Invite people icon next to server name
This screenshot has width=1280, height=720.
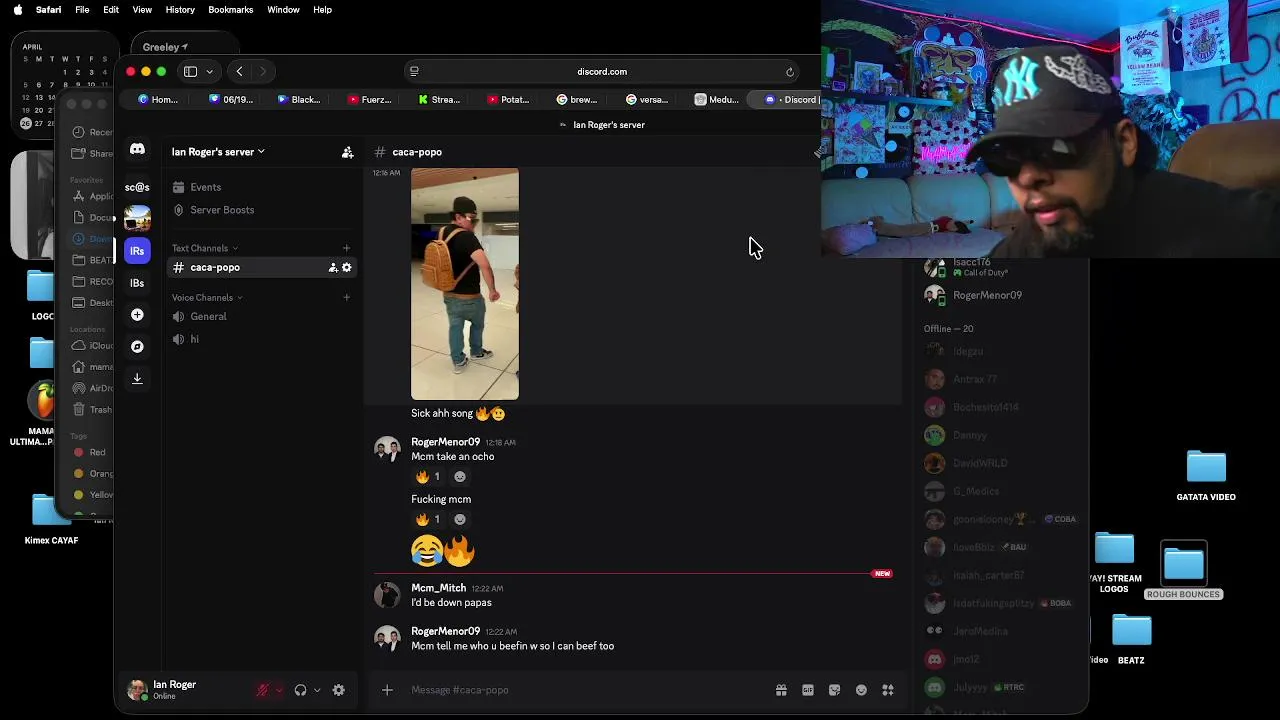347,152
